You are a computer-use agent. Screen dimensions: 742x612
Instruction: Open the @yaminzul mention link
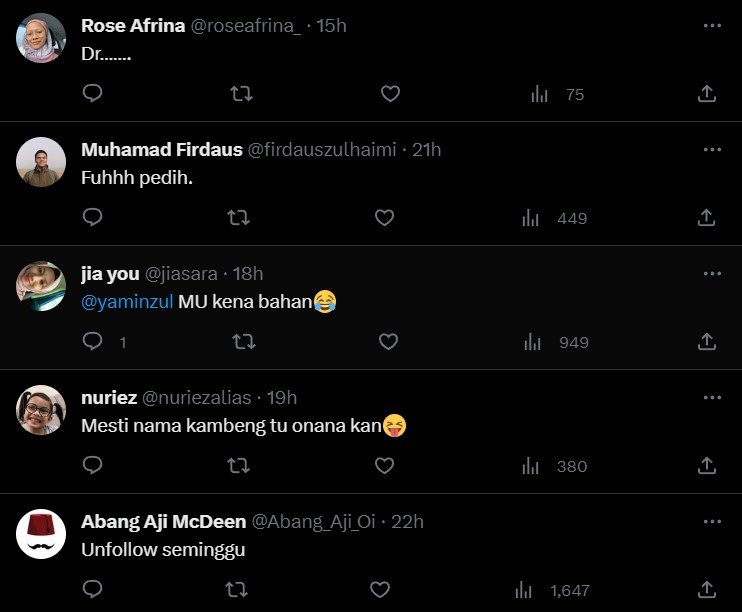[x=127, y=300]
